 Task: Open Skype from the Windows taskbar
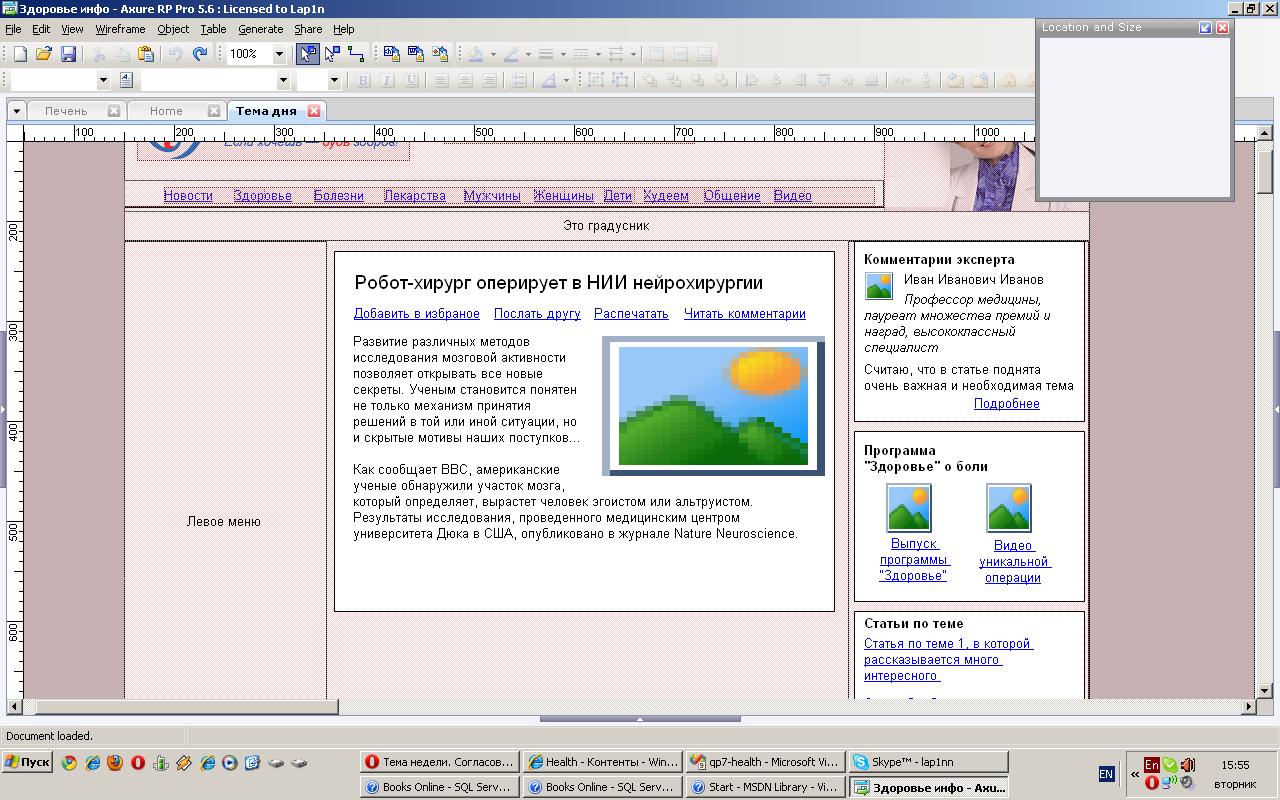(927, 762)
